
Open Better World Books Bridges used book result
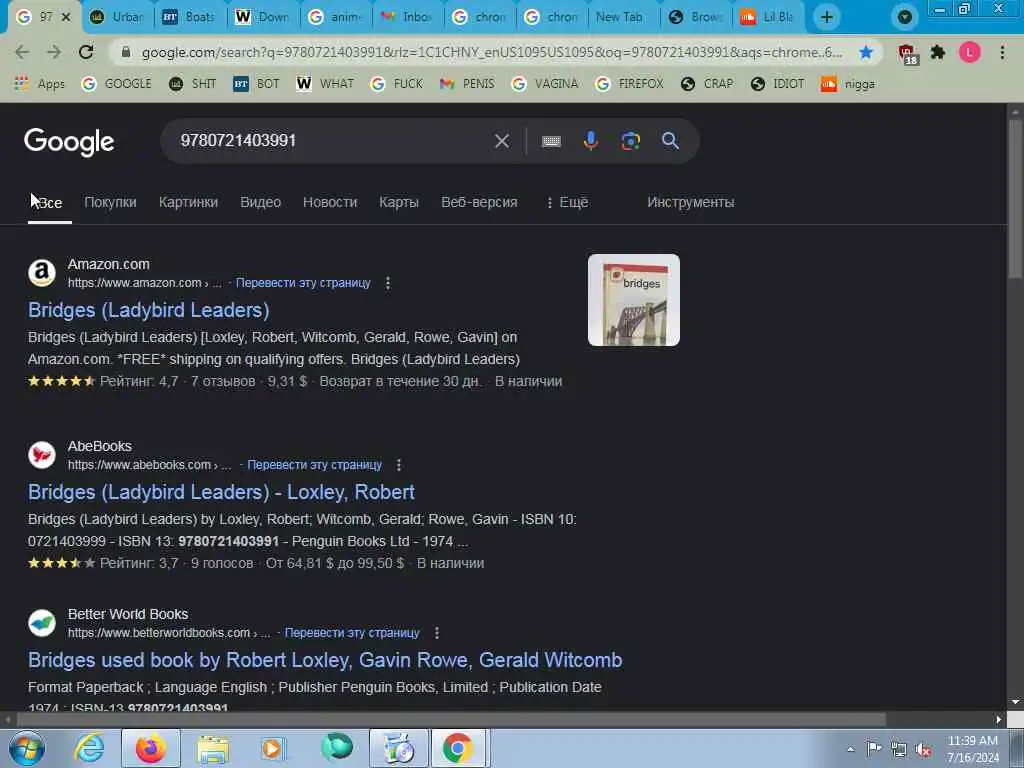pyautogui.click(x=325, y=660)
